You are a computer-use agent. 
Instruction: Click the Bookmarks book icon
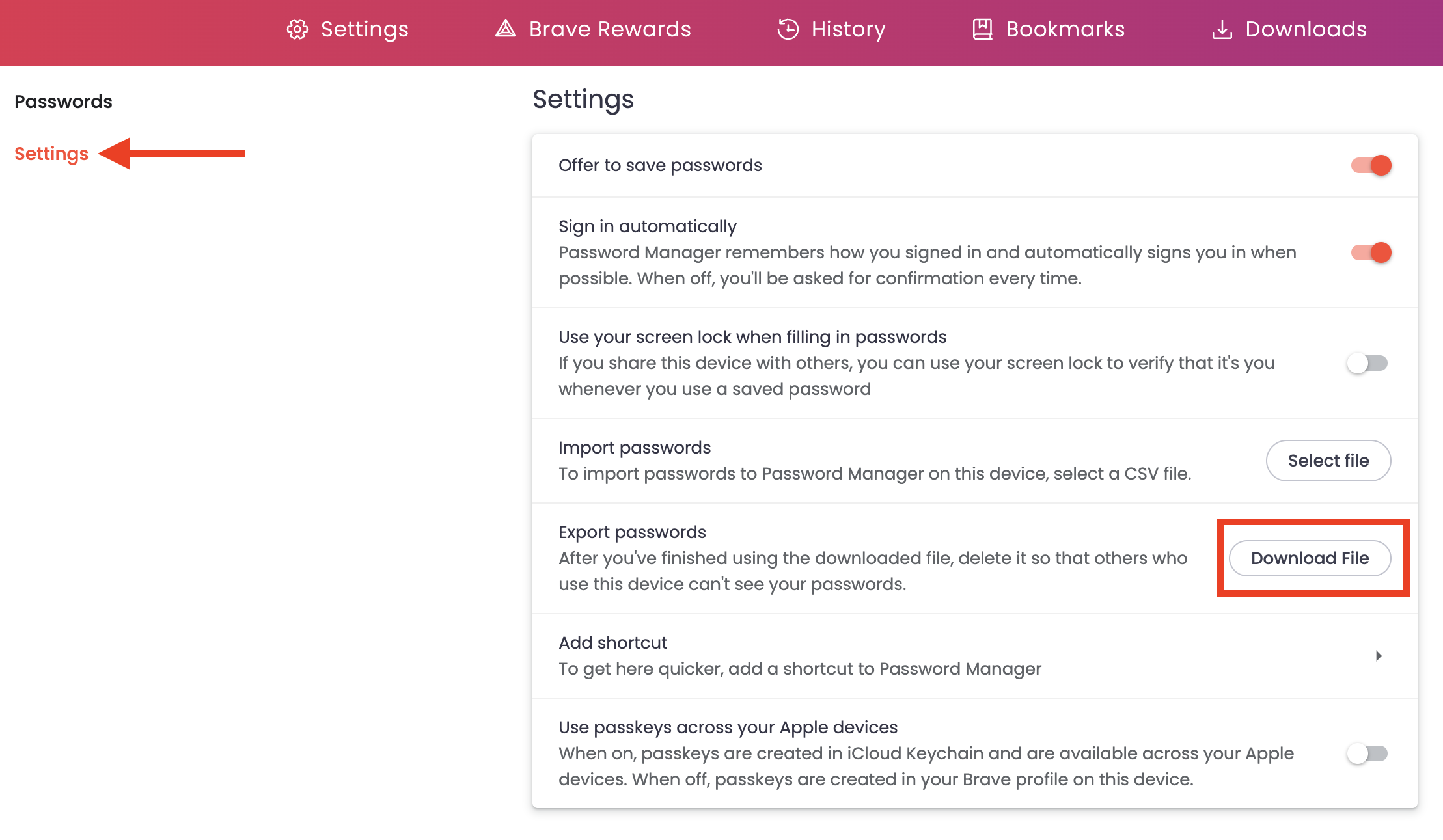982,29
